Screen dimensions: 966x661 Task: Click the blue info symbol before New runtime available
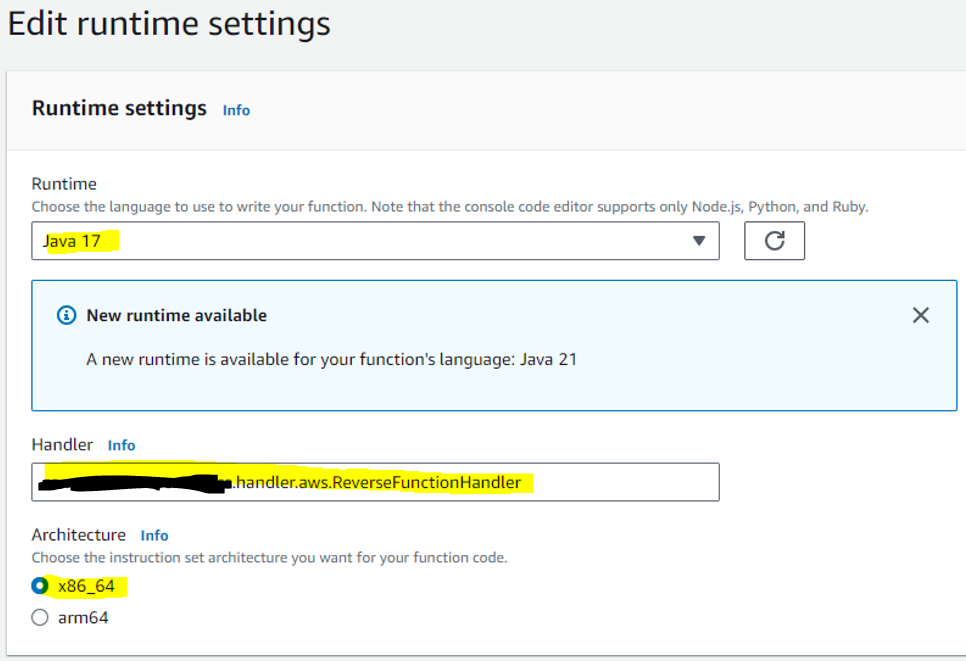(66, 315)
